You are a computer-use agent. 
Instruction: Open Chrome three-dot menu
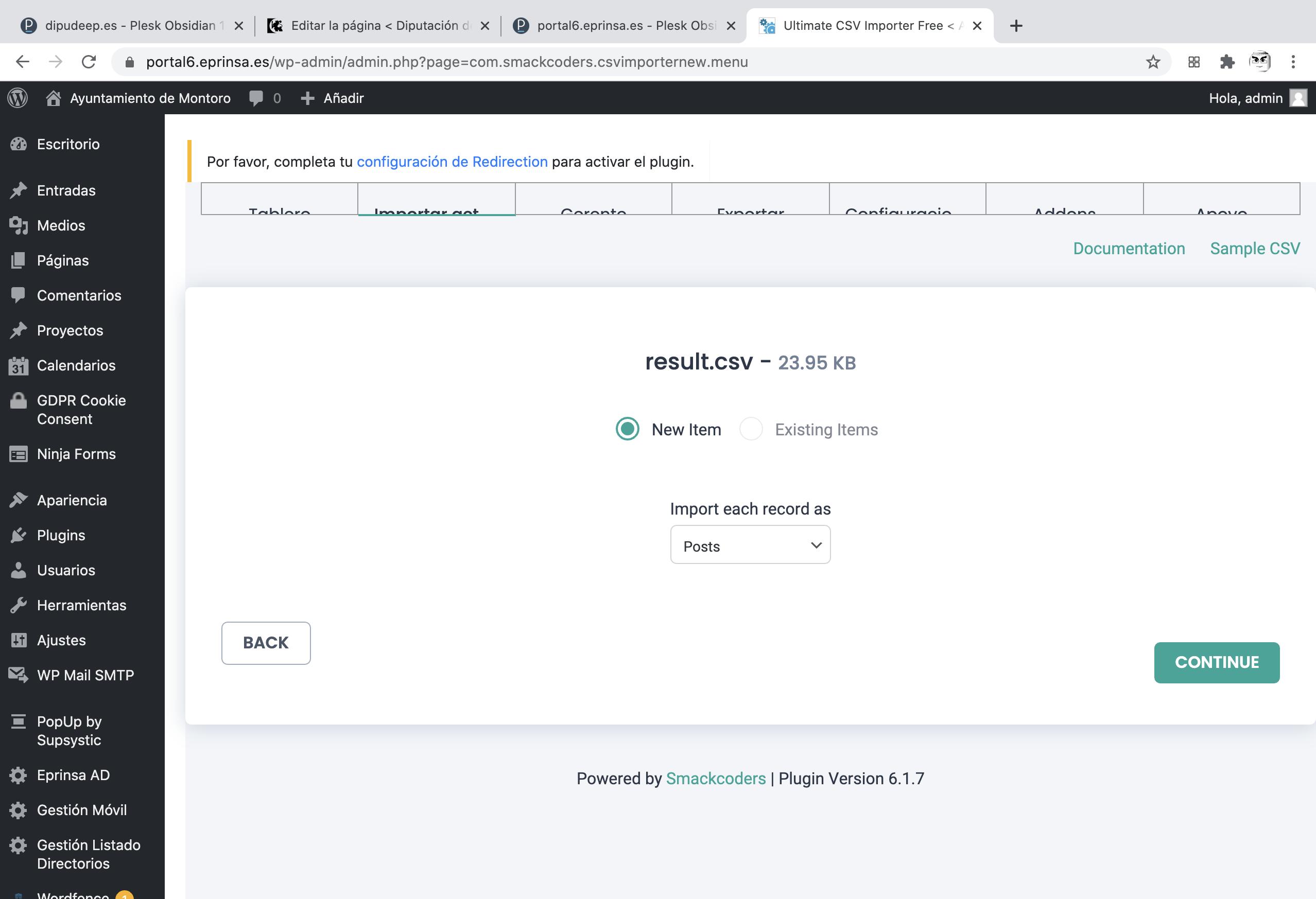1293,62
